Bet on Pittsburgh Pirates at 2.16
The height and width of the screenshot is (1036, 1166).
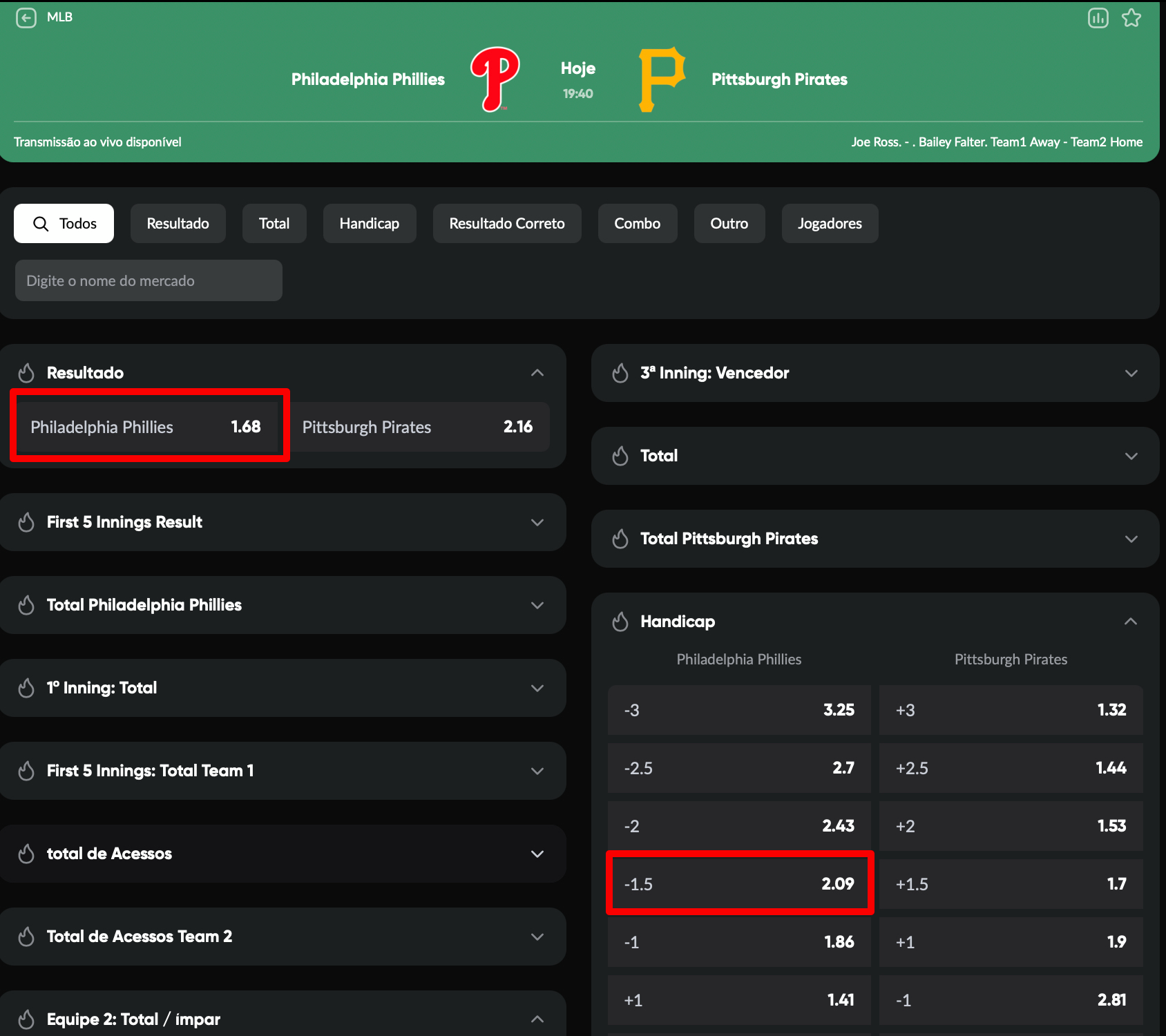tap(418, 427)
